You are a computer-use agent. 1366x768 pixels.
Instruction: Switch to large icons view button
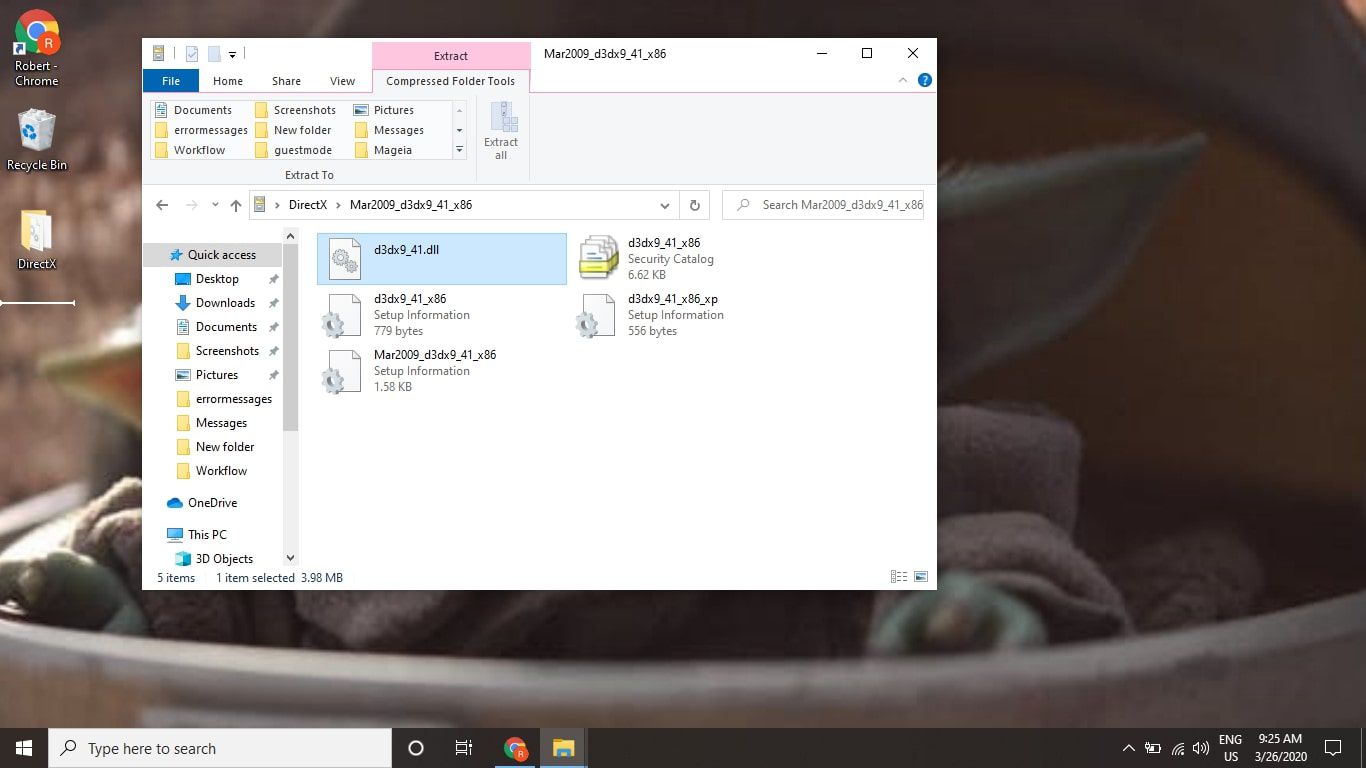tap(921, 577)
